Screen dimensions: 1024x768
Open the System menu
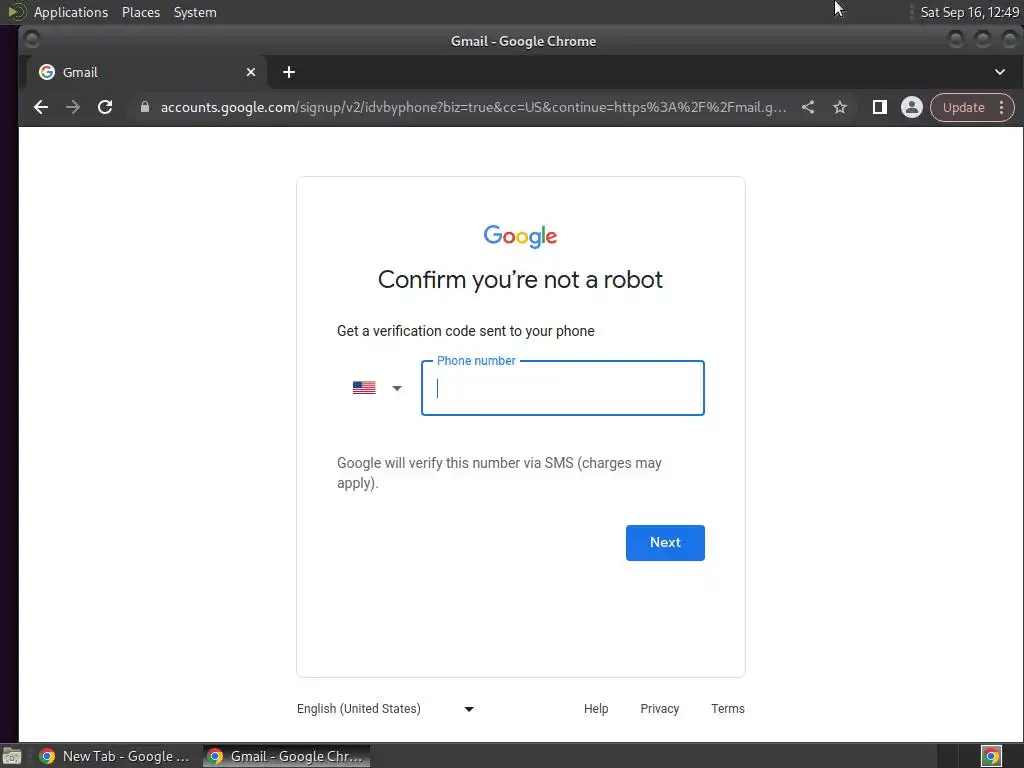[195, 12]
